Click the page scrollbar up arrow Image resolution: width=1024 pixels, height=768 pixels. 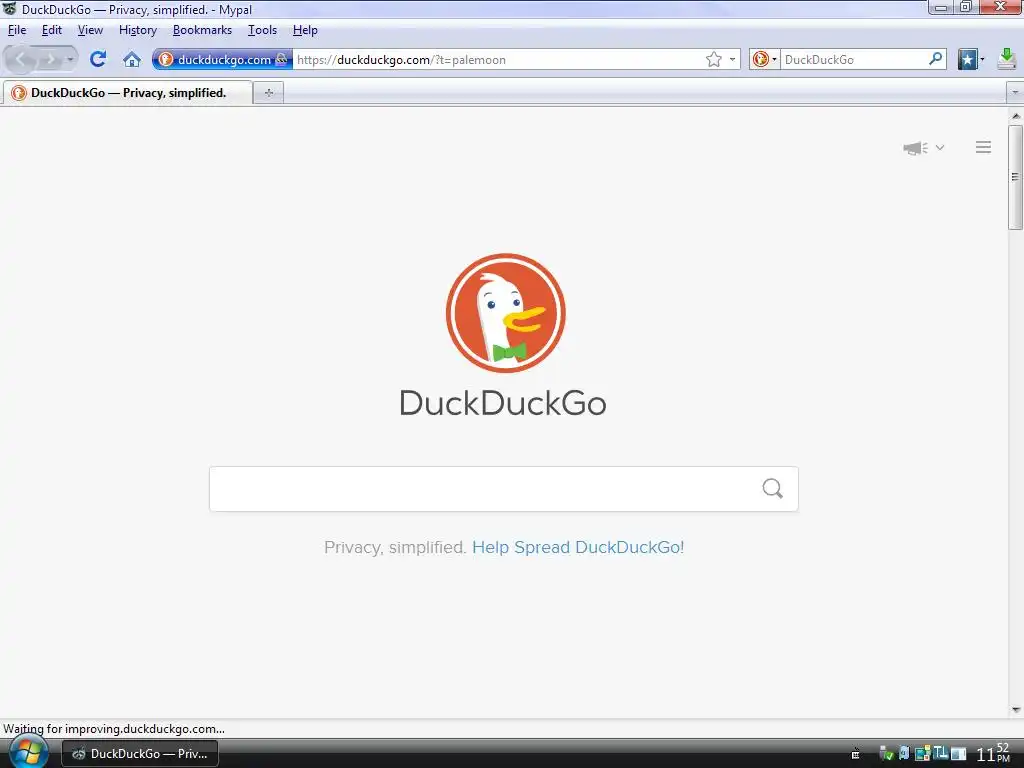(x=1016, y=116)
